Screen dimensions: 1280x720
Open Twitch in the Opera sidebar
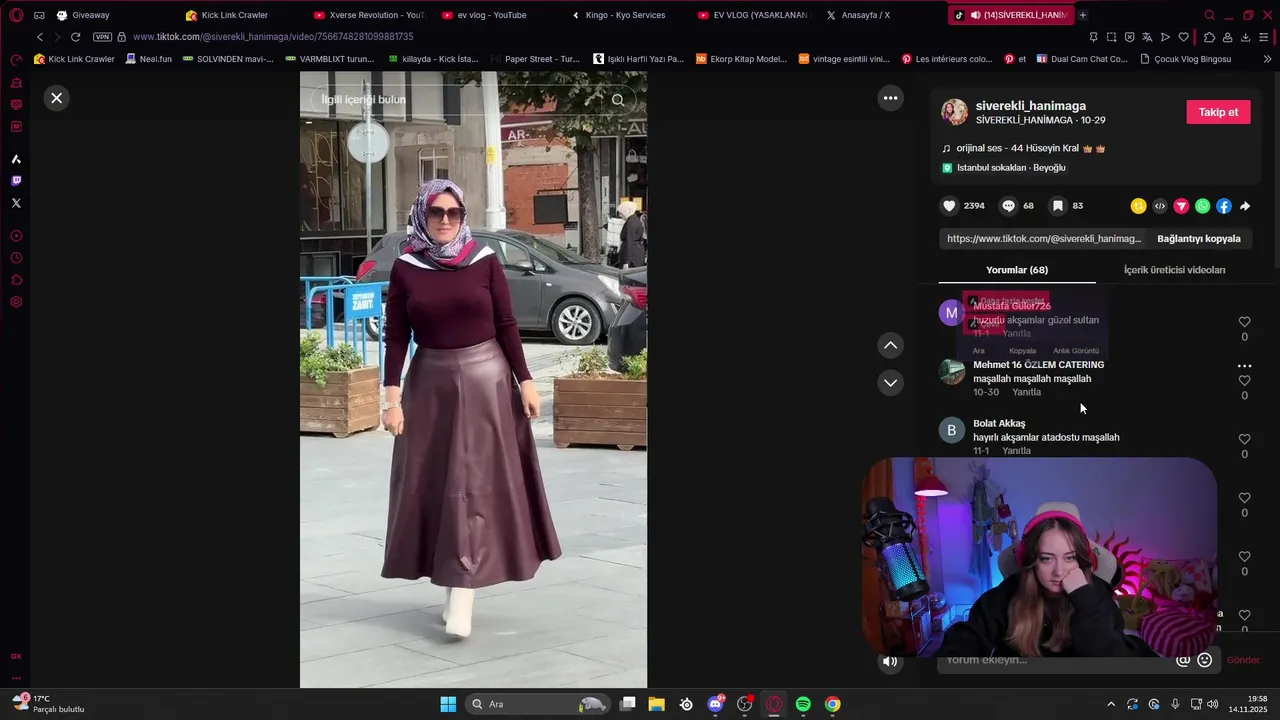pos(16,181)
